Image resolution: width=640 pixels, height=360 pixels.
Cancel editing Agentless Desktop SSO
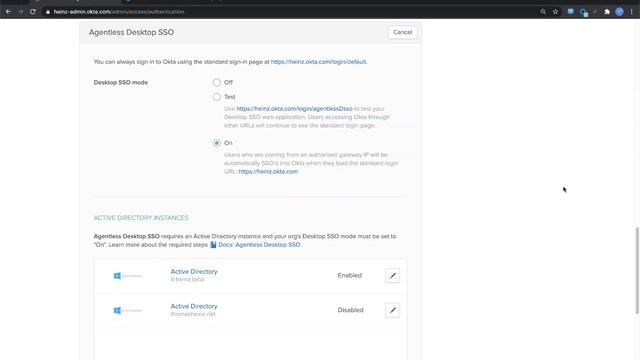(402, 32)
